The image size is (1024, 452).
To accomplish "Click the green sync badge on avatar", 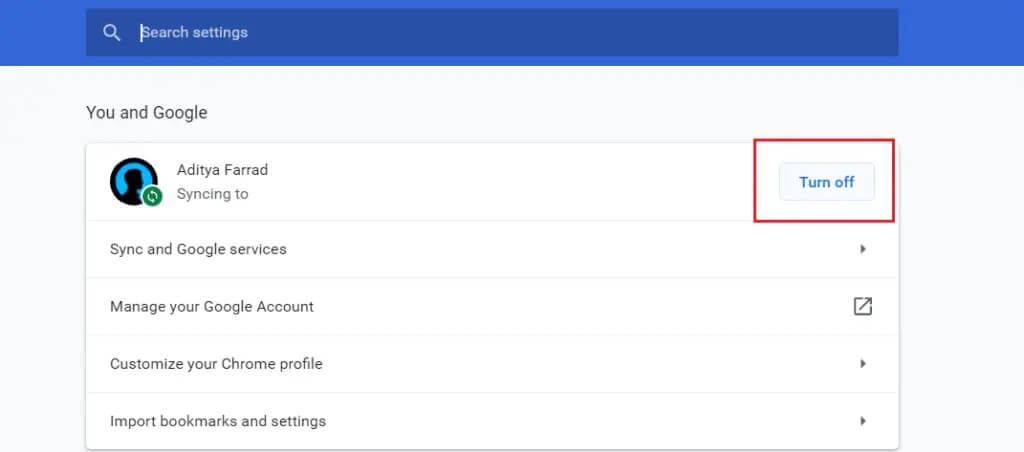I will tap(152, 197).
